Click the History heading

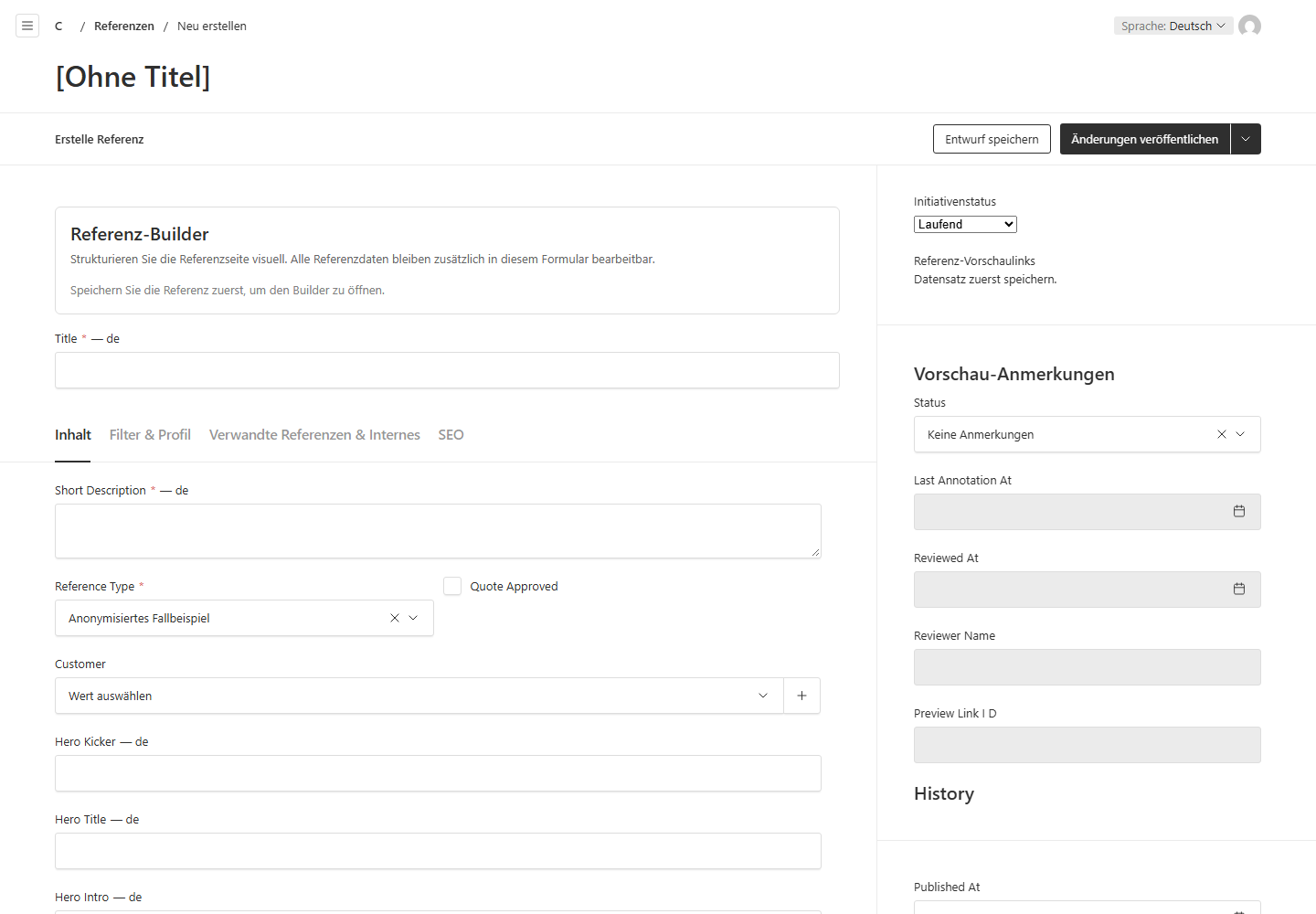[944, 793]
